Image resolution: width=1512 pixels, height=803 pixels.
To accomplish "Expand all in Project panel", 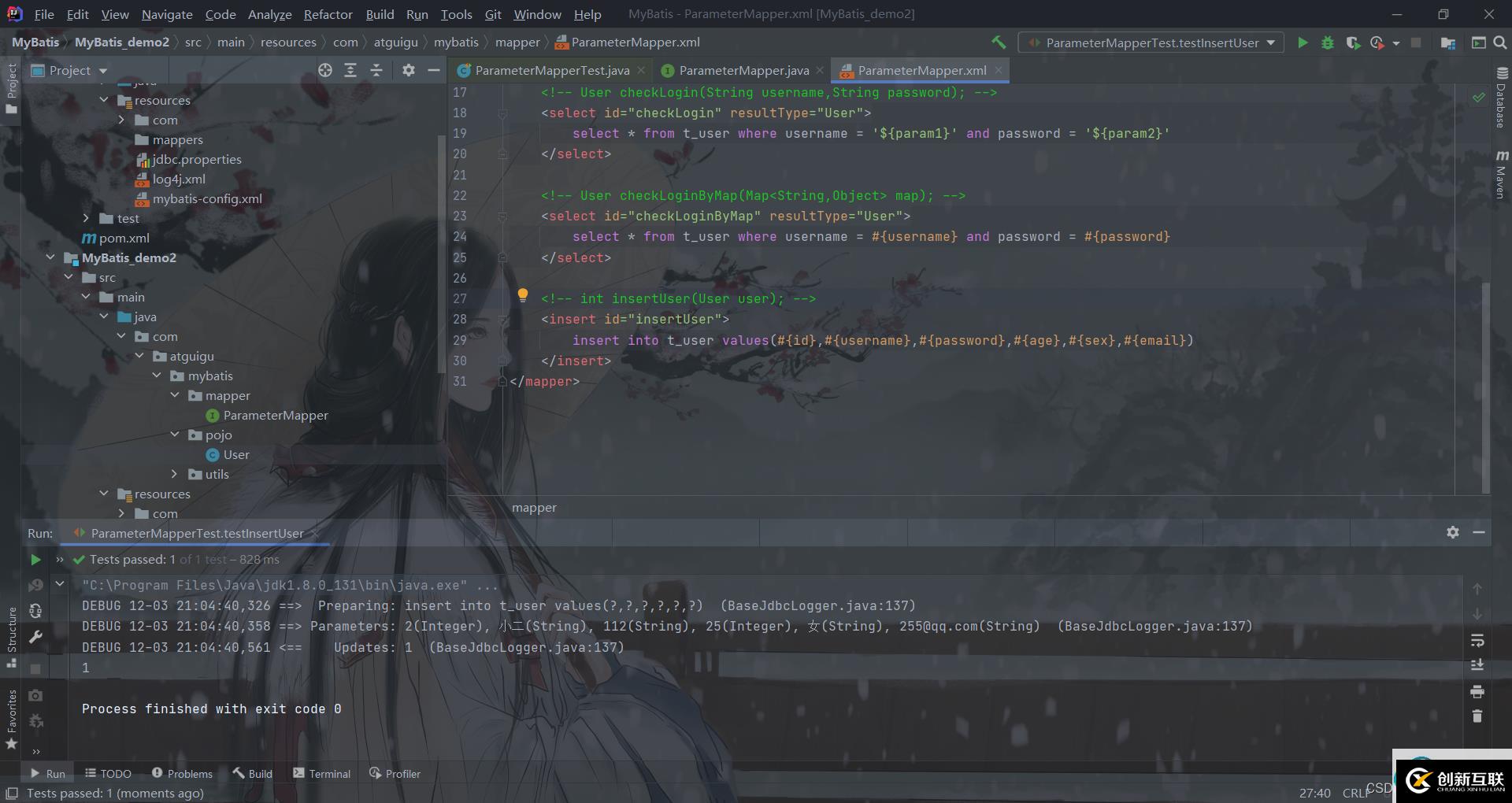I will pos(350,70).
